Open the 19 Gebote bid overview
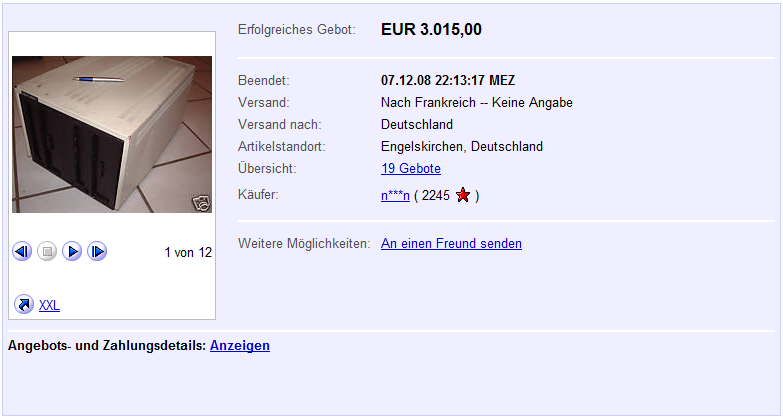Screen dimensions: 783x419 [411, 168]
